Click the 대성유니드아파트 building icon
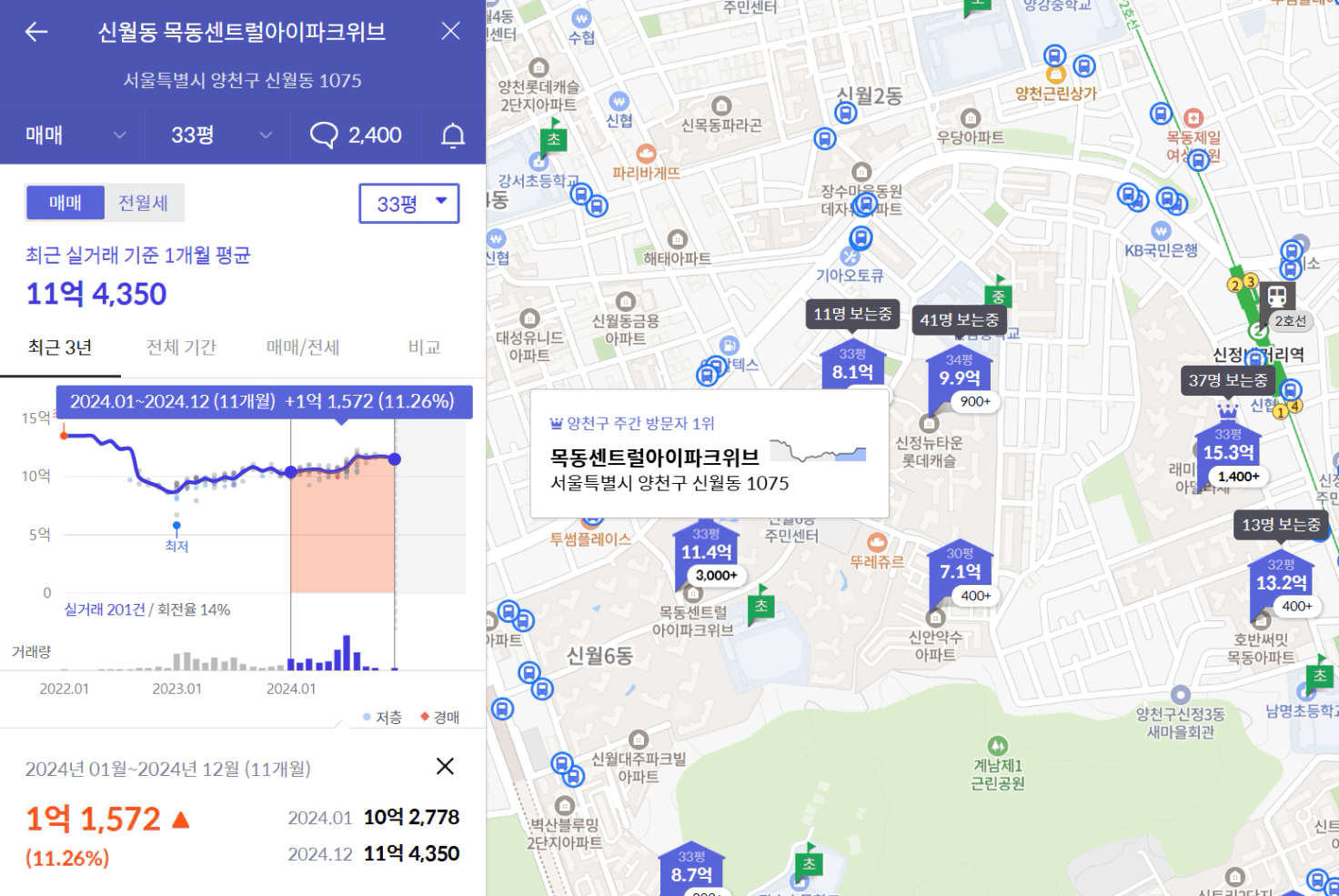The height and width of the screenshot is (896, 1339). (x=529, y=318)
